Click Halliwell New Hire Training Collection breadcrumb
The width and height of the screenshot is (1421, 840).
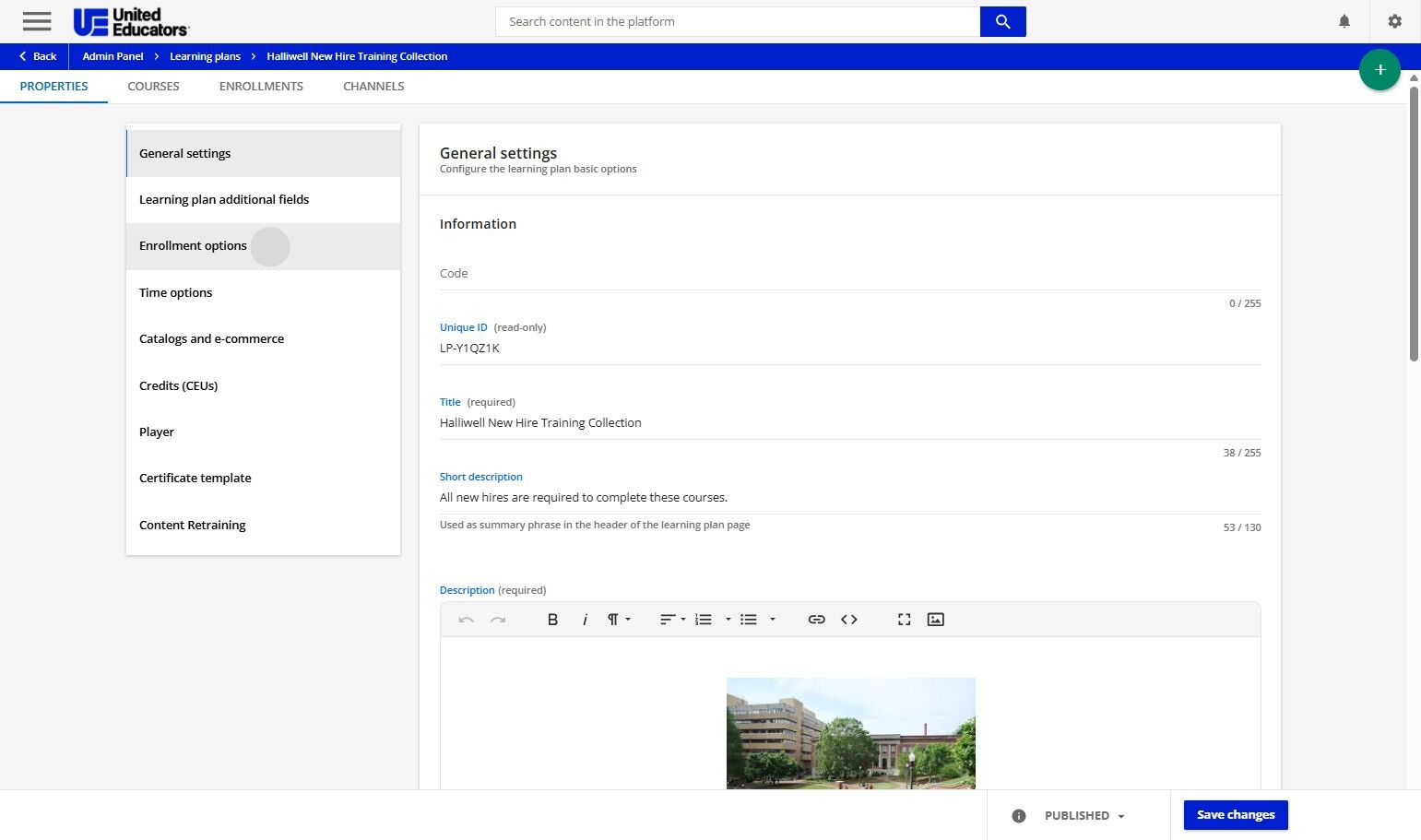[x=357, y=56]
